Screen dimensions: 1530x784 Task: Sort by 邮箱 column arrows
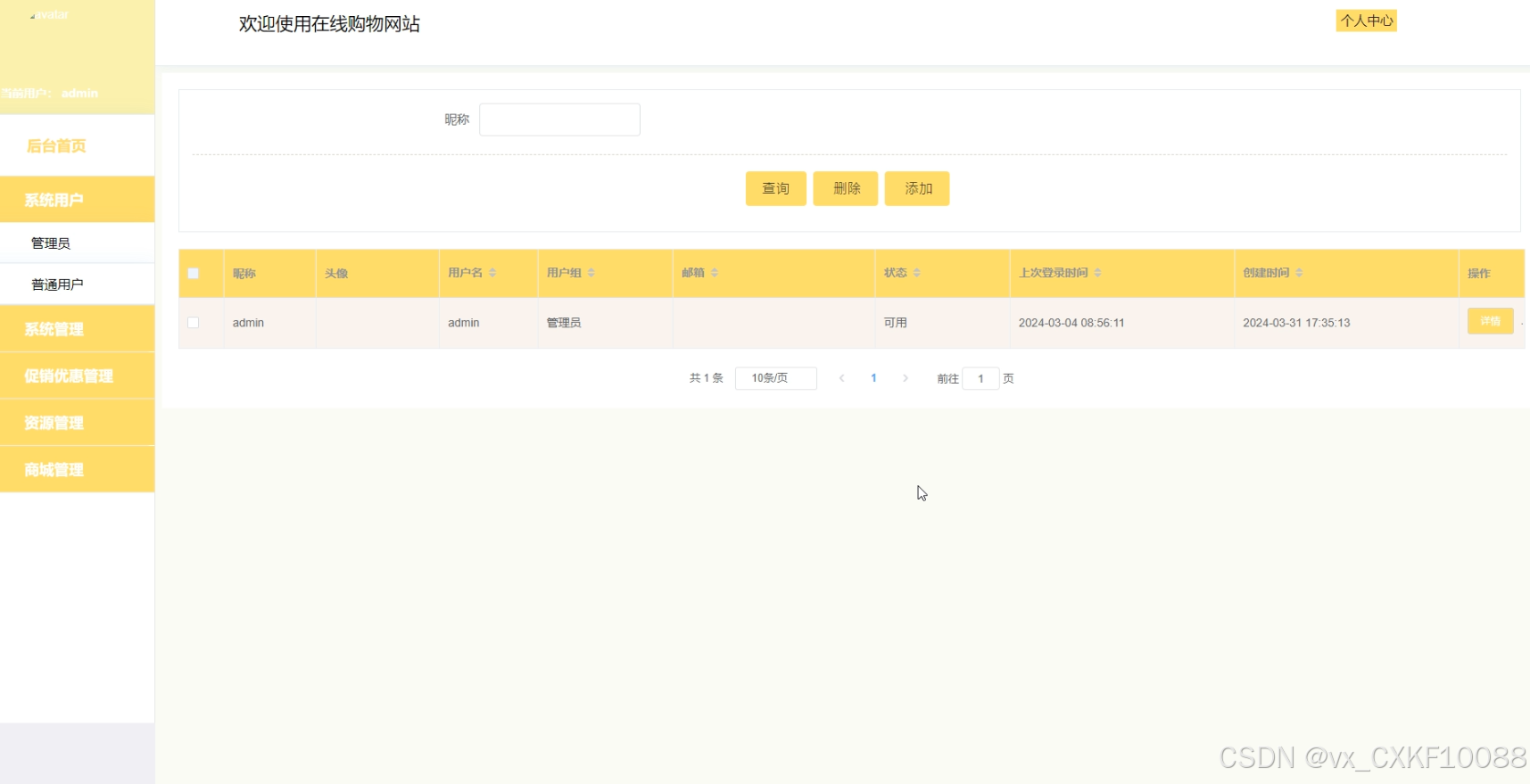715,273
